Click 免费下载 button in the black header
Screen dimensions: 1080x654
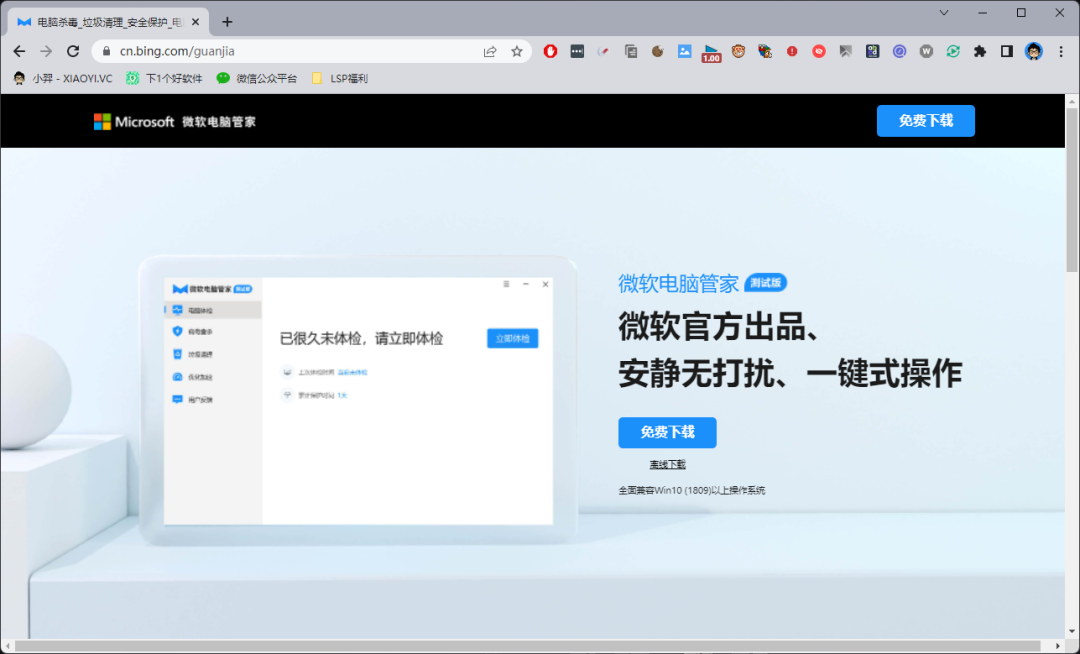click(926, 121)
